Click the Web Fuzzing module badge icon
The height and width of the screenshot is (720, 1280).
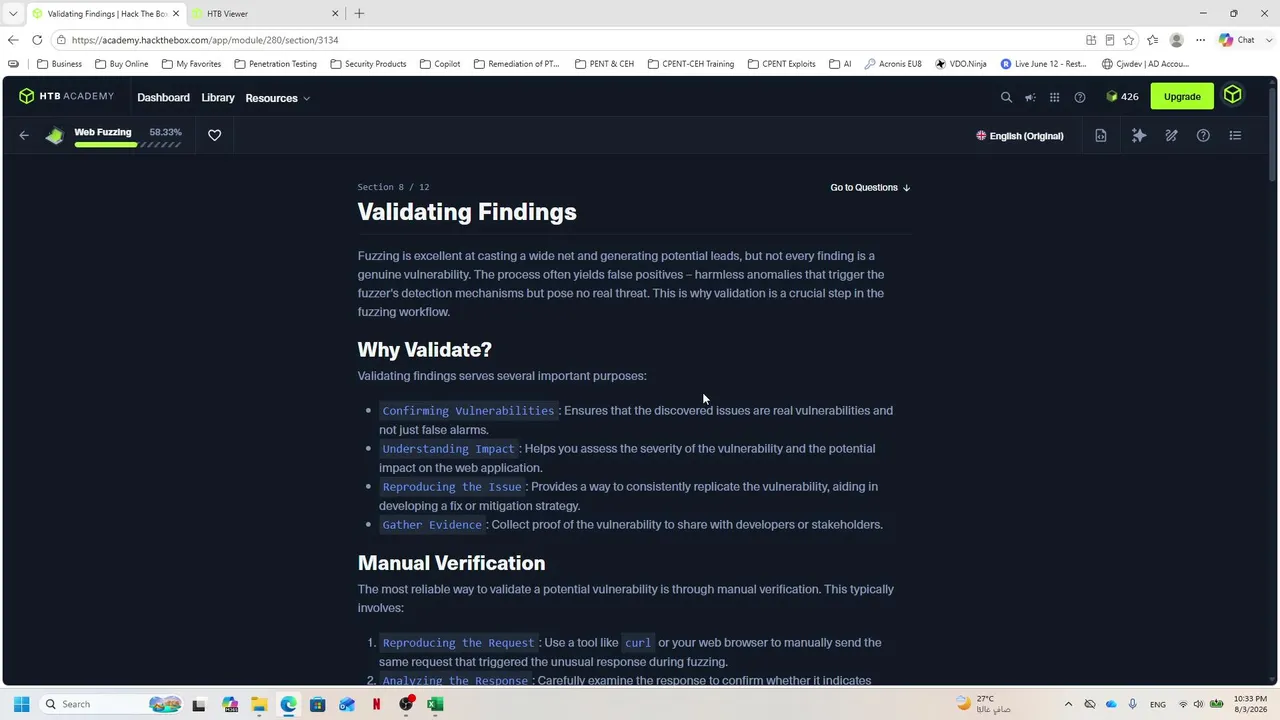tap(55, 136)
